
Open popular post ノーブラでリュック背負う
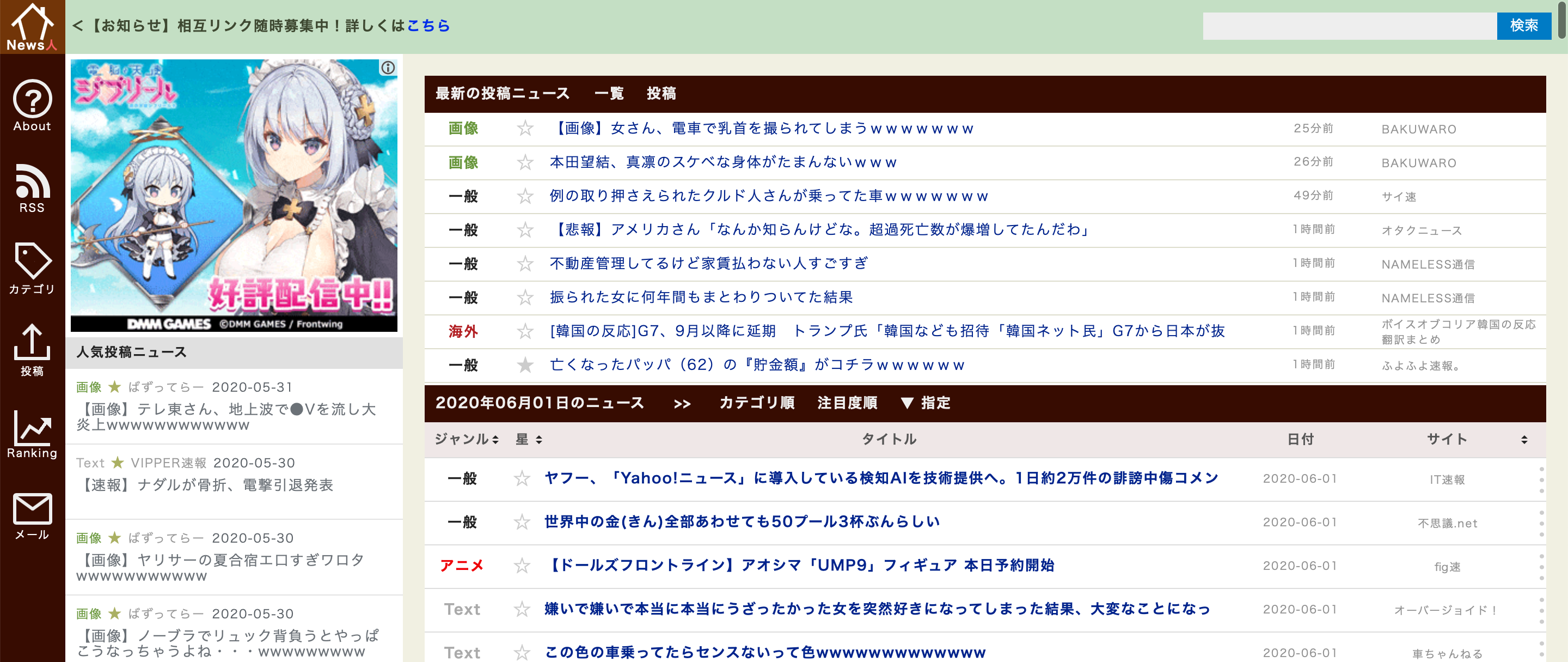228,643
